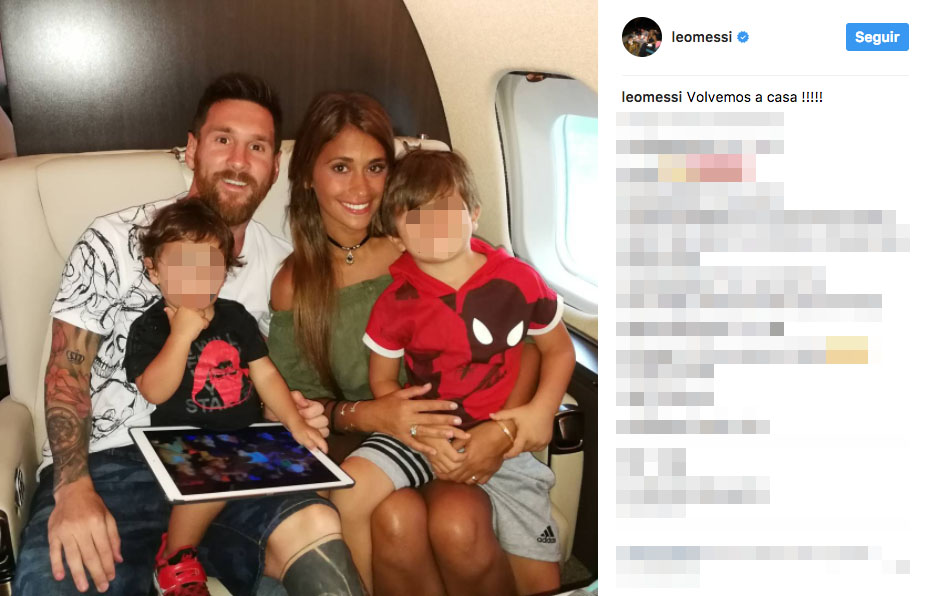
Task: Click the tablet screen in the photo
Action: pos(240,460)
